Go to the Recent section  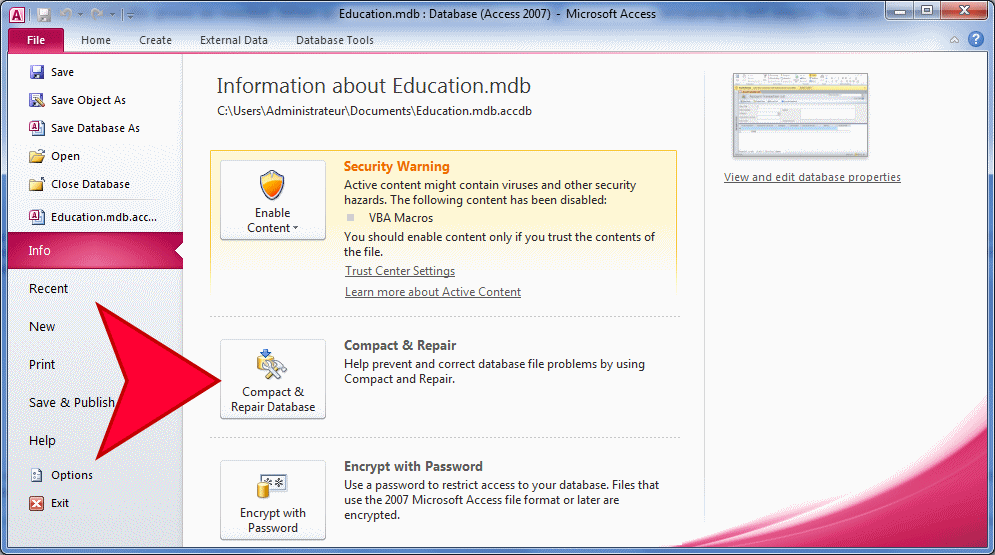[48, 289]
